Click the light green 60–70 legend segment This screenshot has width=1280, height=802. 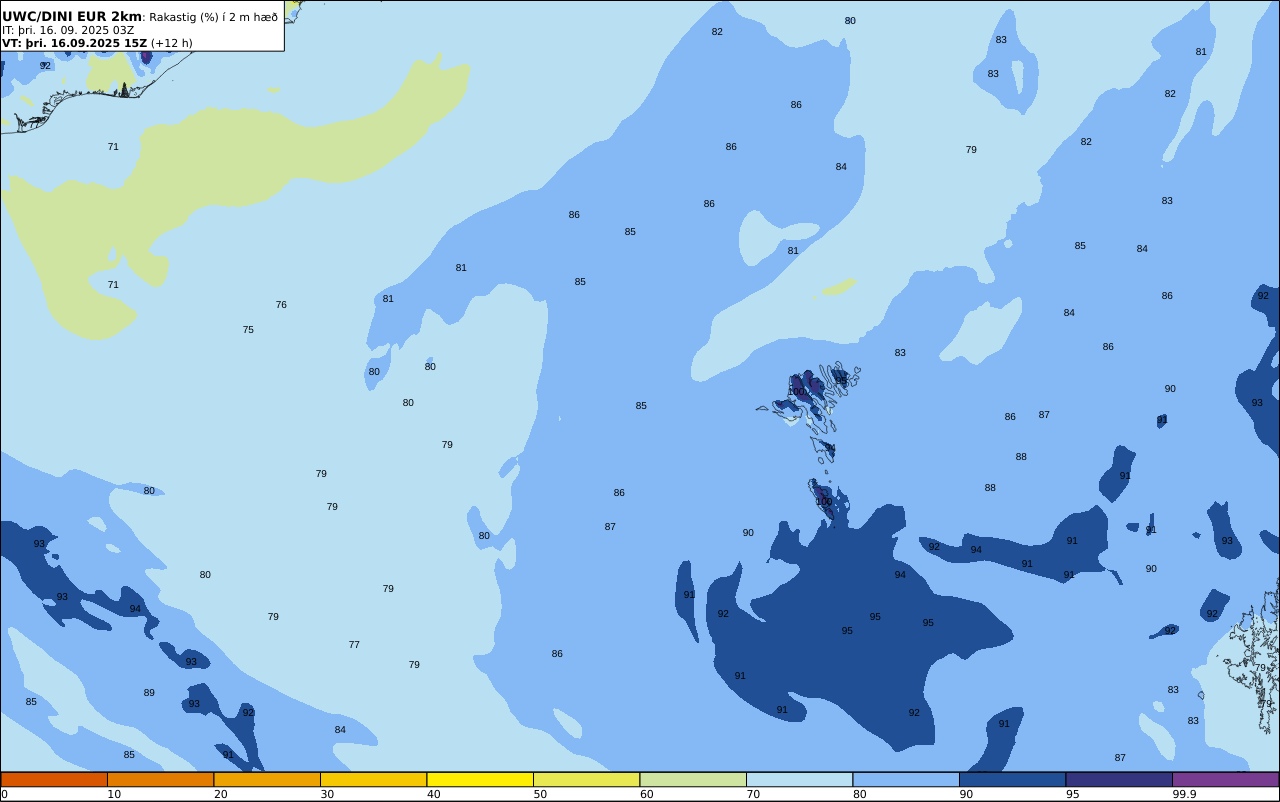point(693,779)
